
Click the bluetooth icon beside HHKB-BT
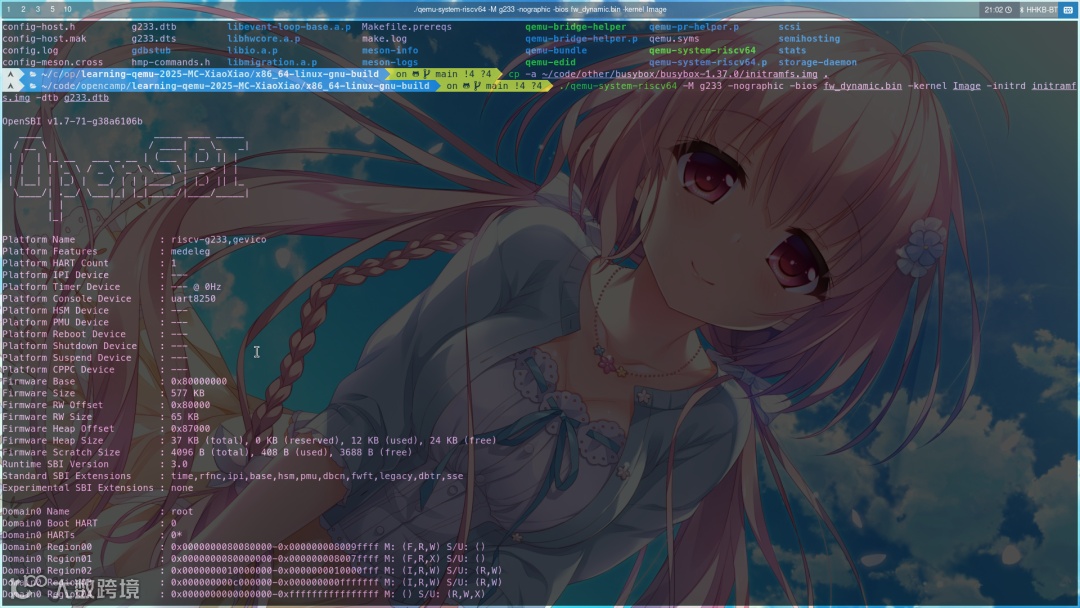point(1021,10)
